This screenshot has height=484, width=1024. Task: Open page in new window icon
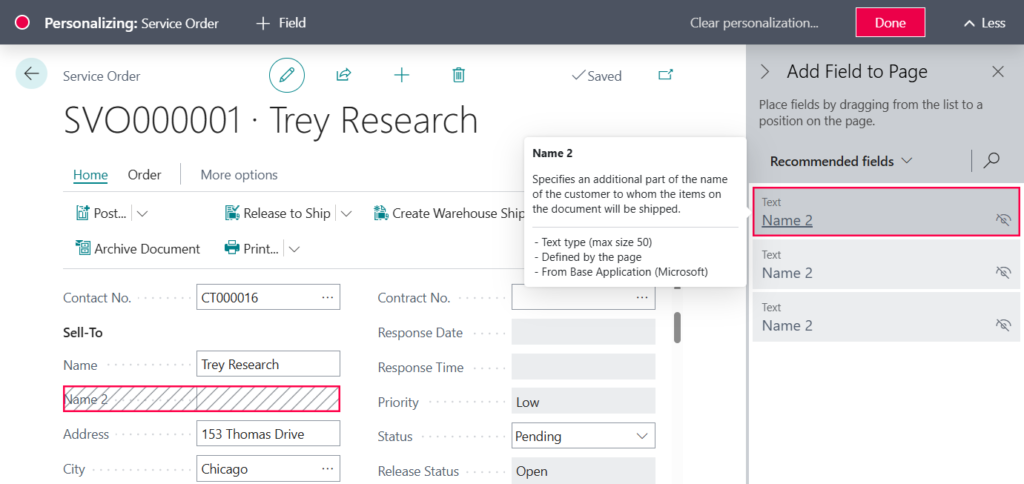point(665,75)
